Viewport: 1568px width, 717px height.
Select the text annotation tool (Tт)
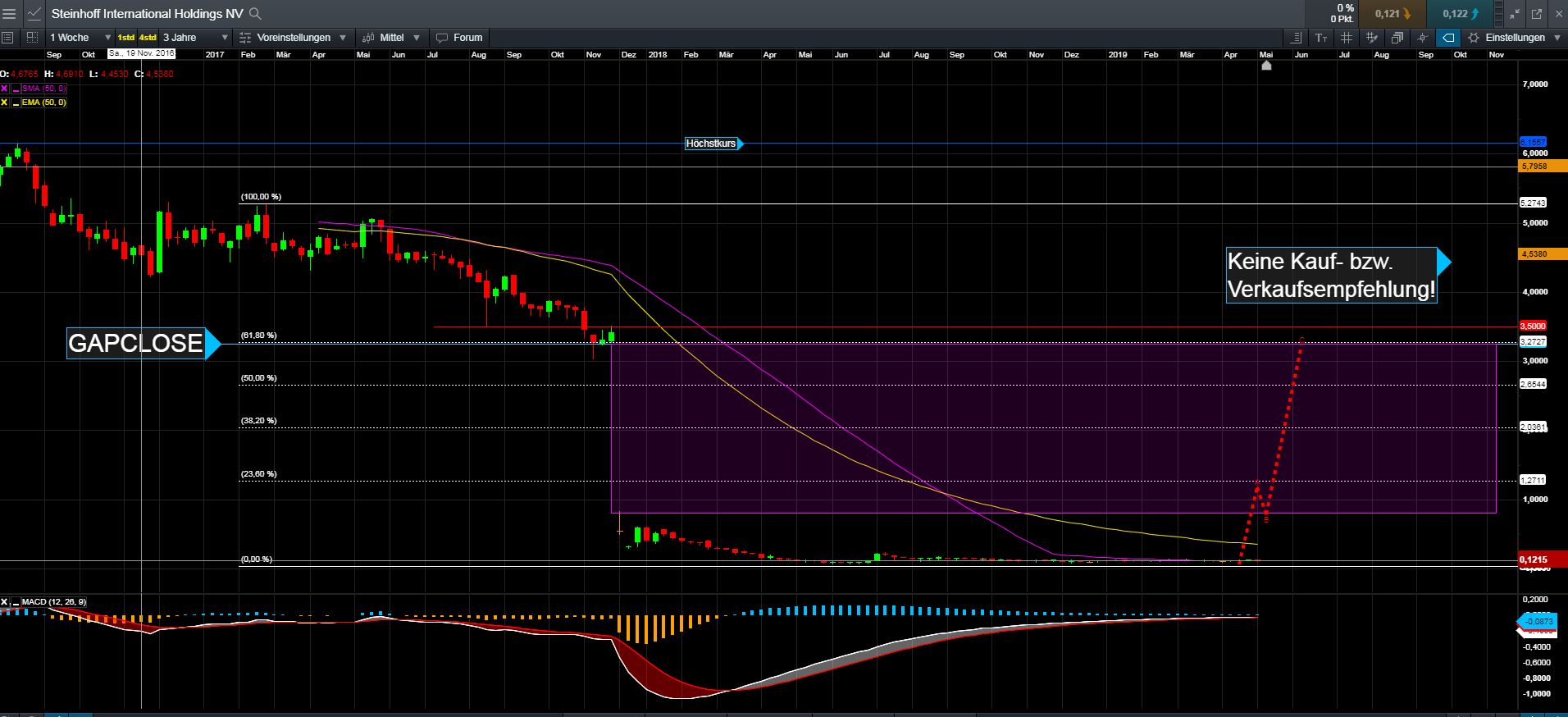coord(1321,38)
